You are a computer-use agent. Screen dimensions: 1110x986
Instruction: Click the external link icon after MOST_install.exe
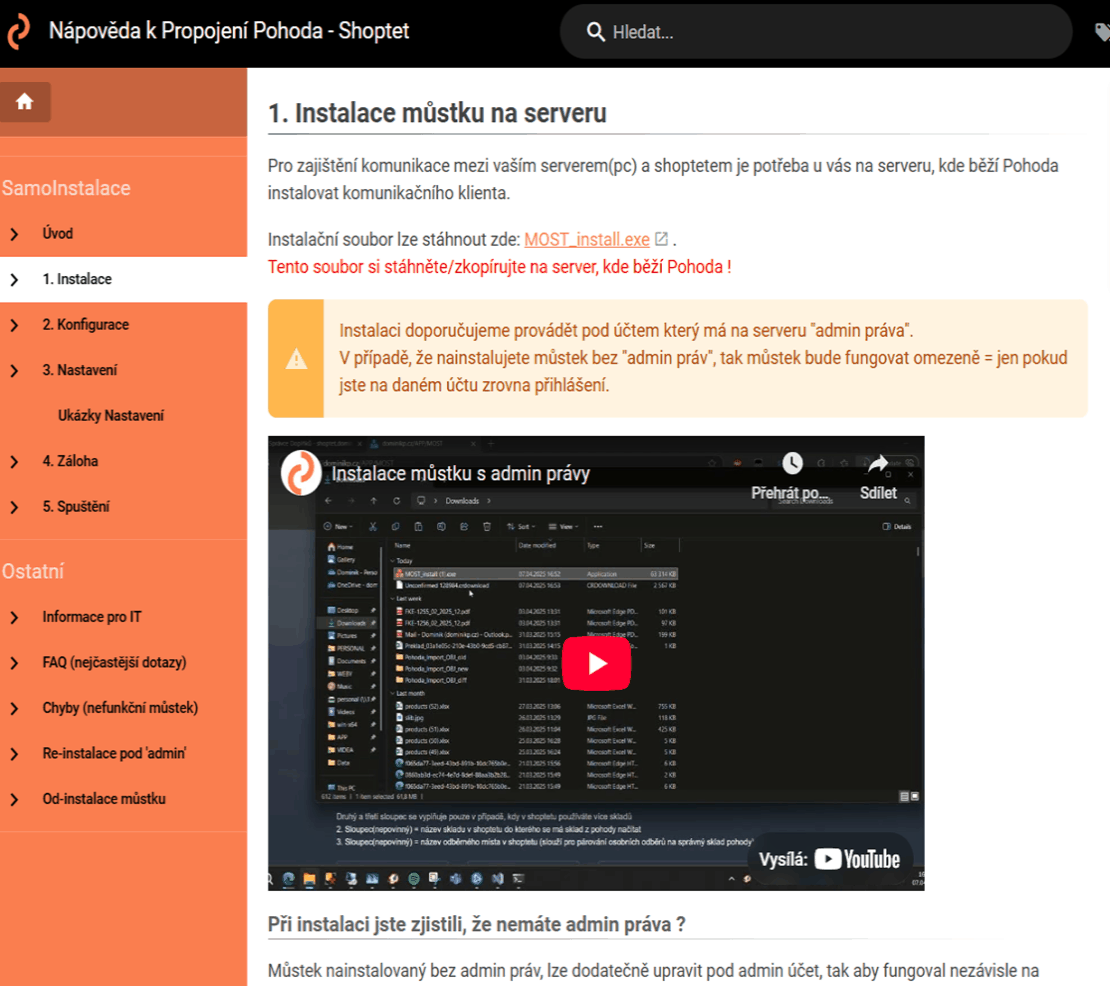(x=661, y=239)
